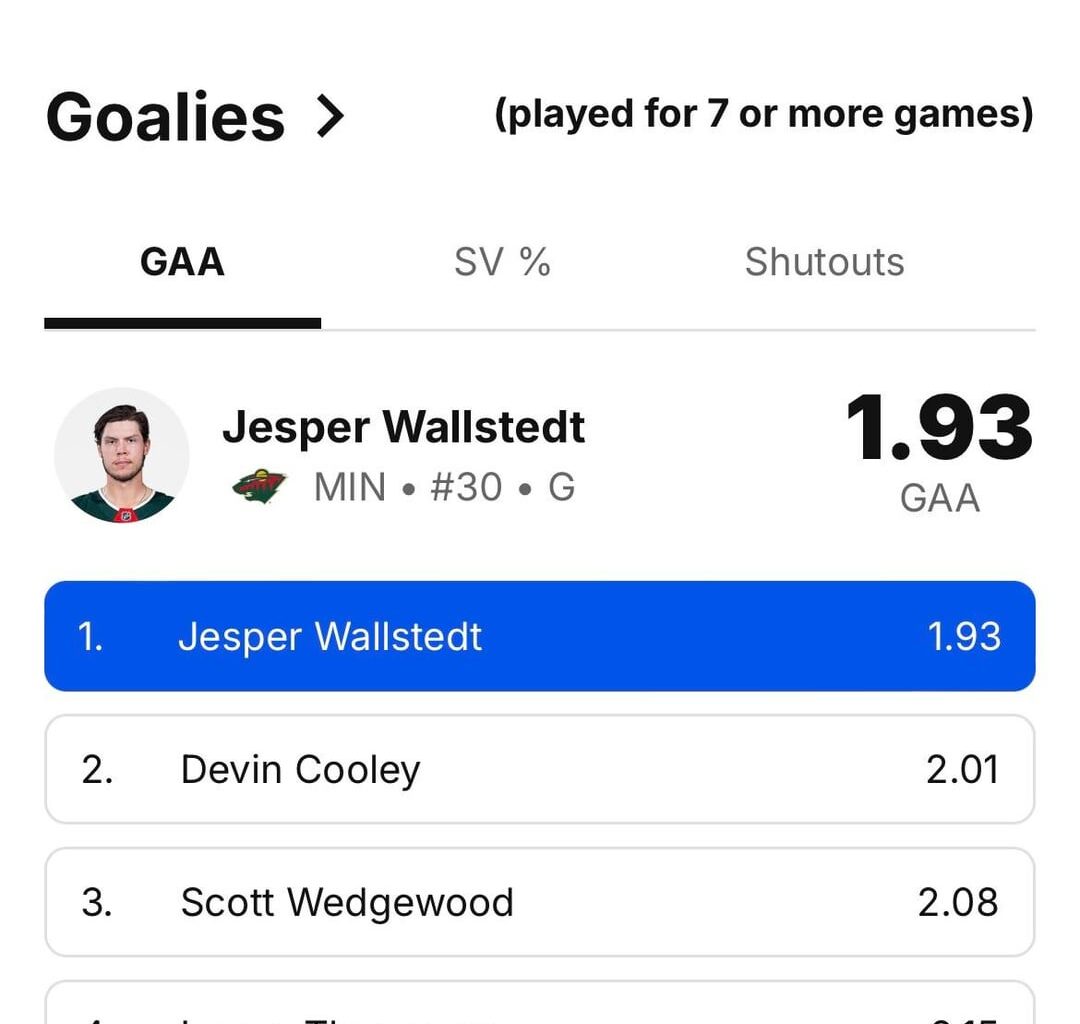Screen dimensions: 1080x1024
Task: Switch to the Shutouts tab
Action: [824, 262]
